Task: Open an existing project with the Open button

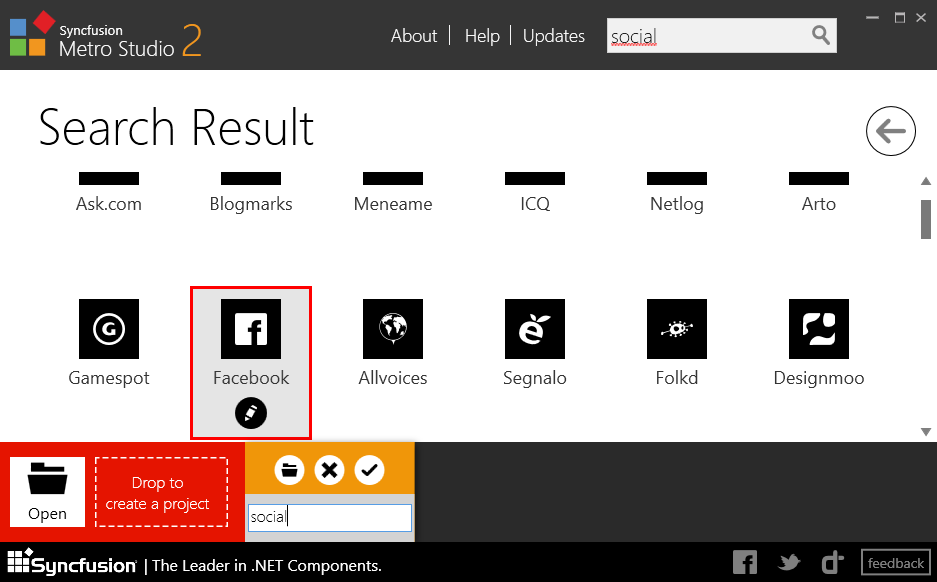Action: pyautogui.click(x=47, y=492)
